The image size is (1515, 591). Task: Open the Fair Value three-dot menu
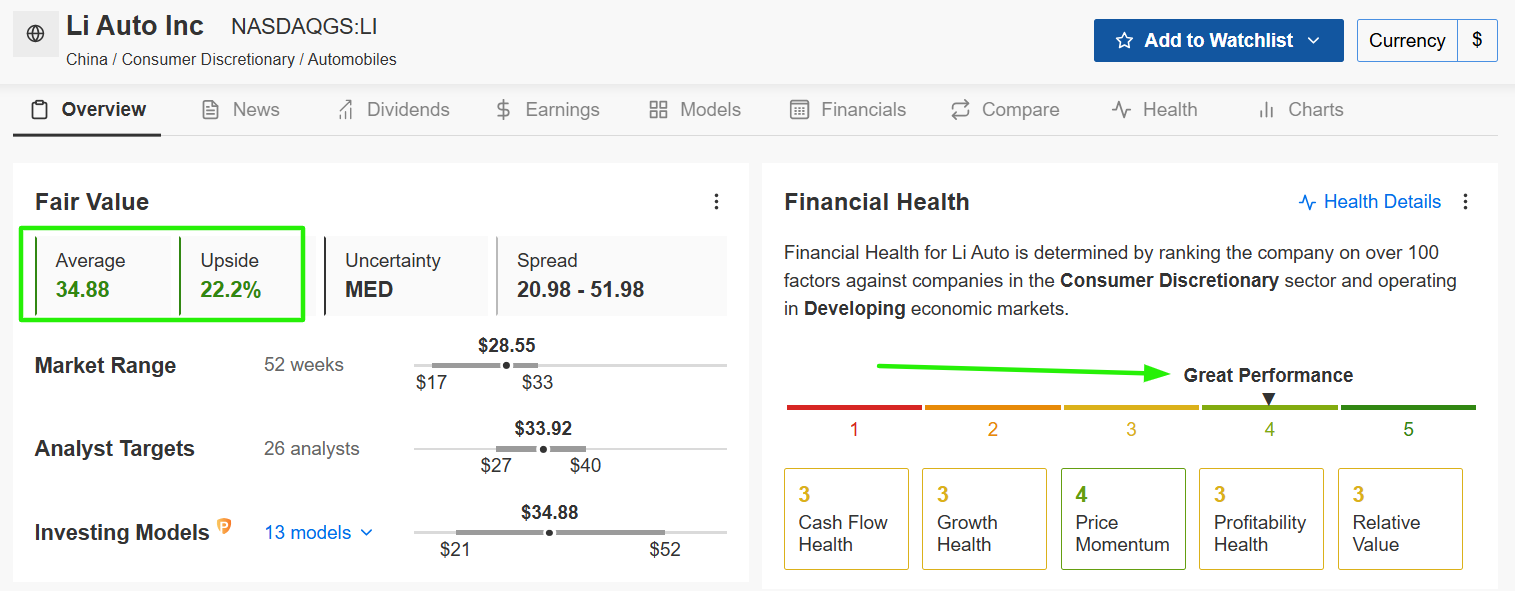pyautogui.click(x=716, y=202)
